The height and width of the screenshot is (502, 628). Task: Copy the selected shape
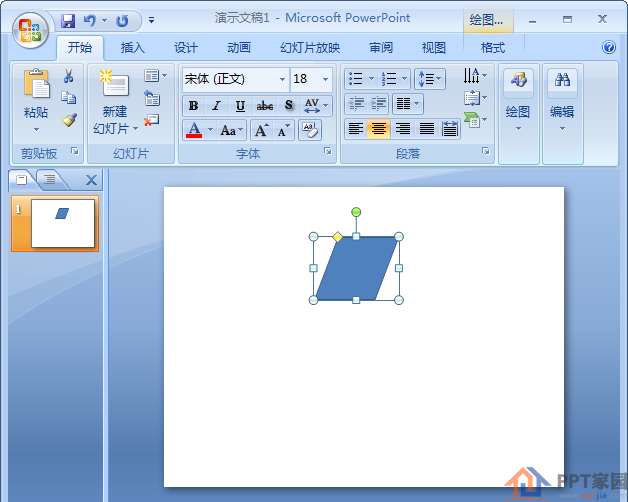[x=68, y=97]
